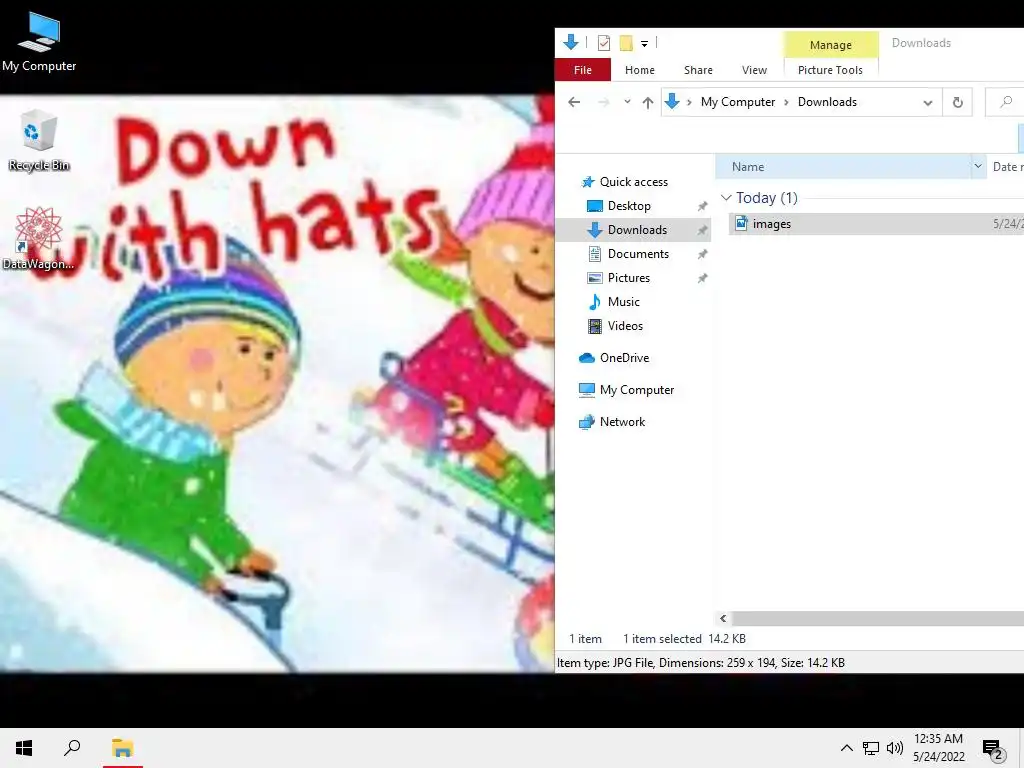Open the recent locations dropdown

click(627, 102)
